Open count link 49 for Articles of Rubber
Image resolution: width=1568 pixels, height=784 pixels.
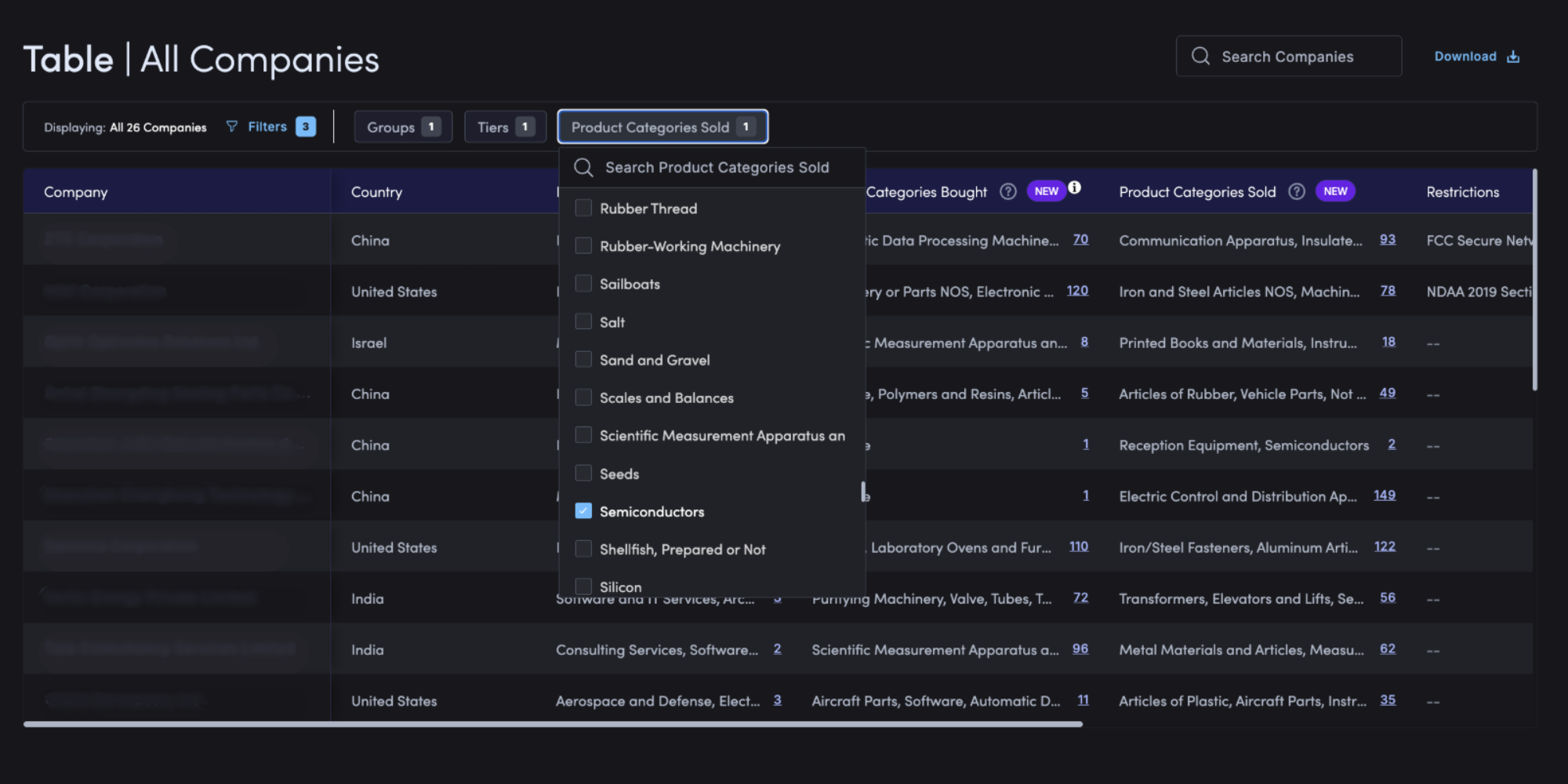(1388, 393)
